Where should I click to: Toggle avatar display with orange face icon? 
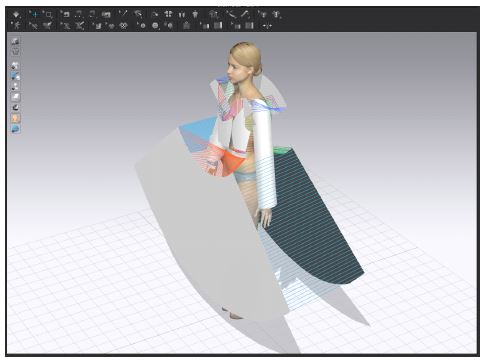coord(16,118)
